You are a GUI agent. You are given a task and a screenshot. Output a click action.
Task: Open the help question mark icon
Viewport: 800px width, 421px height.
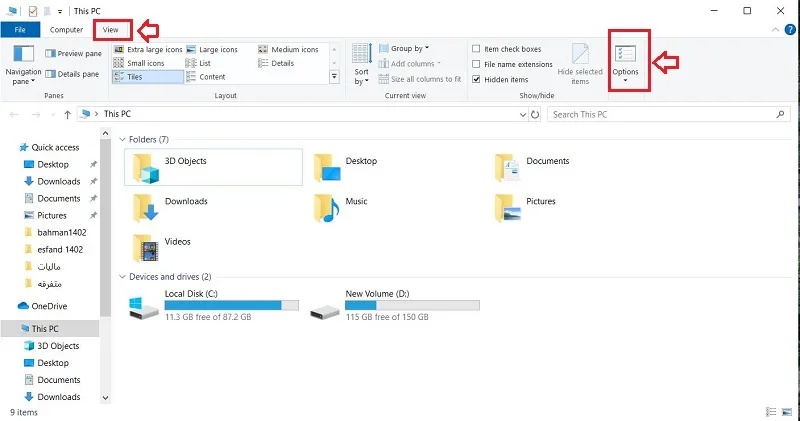click(x=790, y=30)
